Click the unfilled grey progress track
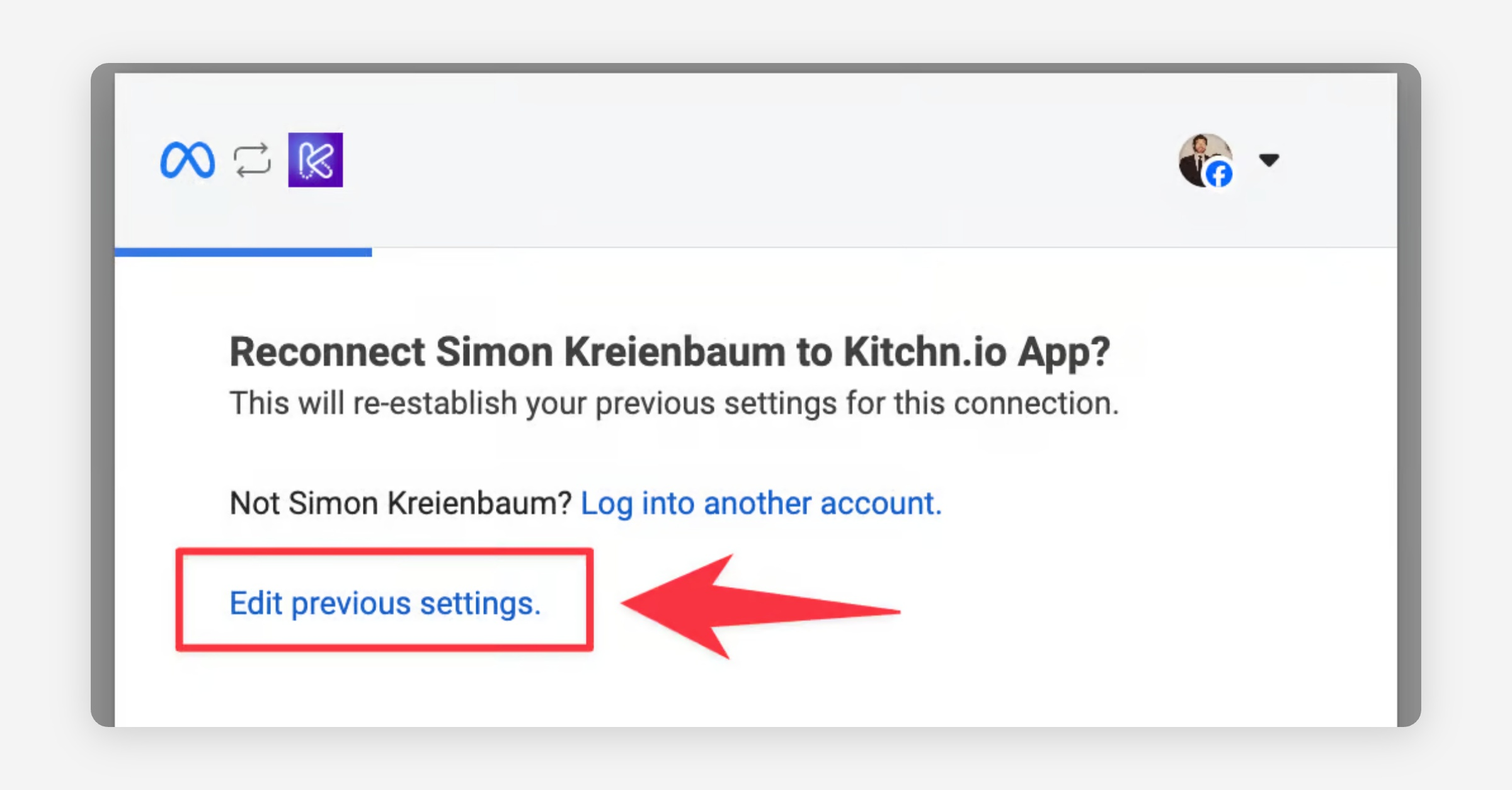Screen dimensions: 1512x790 pyautogui.click(x=882, y=249)
